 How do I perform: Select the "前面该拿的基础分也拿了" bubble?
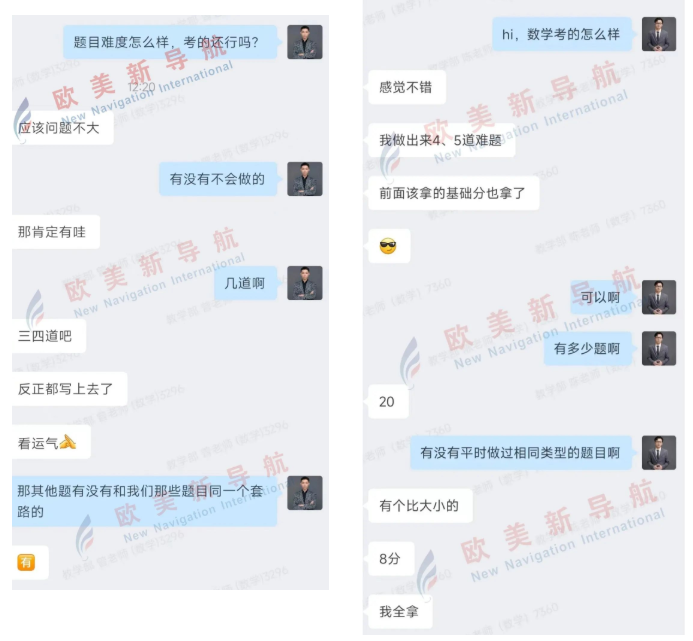coord(453,193)
